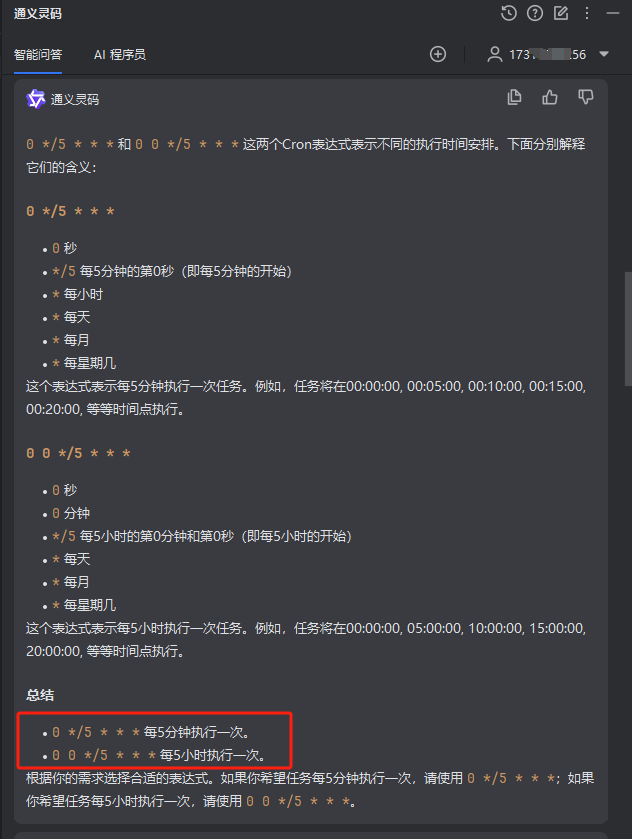Copy the 通义灵码 answer
632x839 pixels.
514,97
